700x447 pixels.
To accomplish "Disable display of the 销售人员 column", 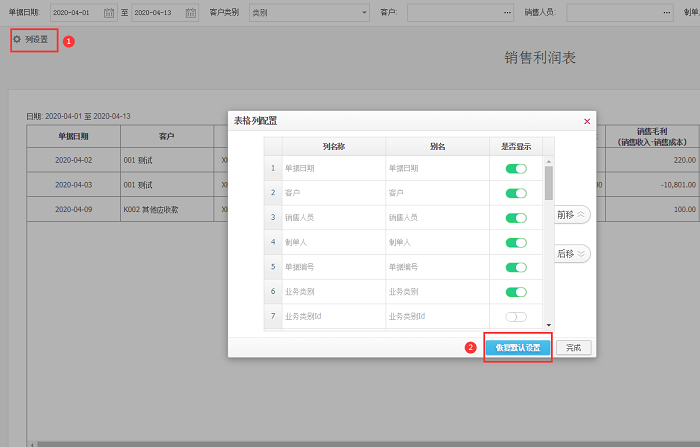I will 516,217.
